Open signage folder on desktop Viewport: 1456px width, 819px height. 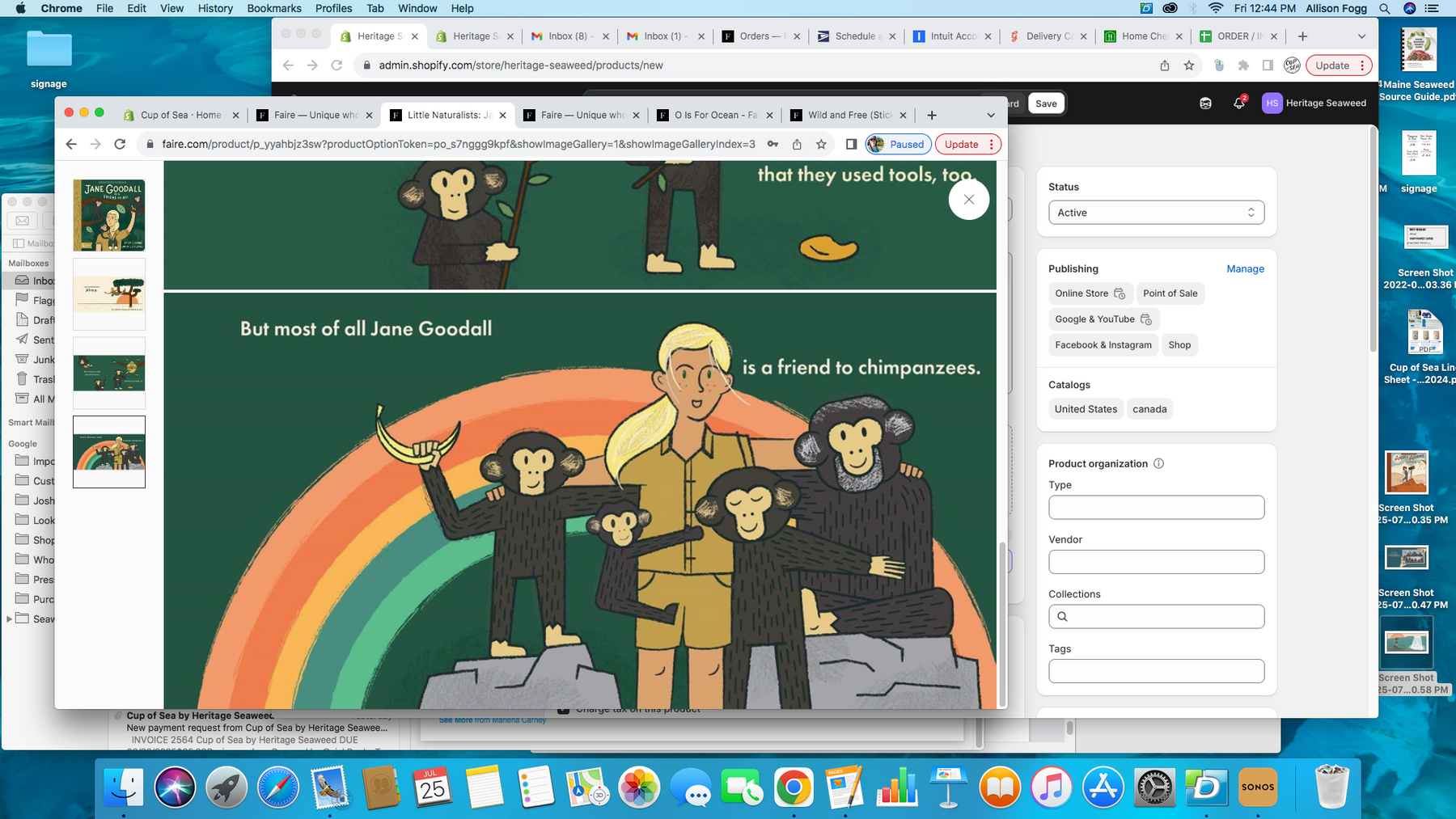49,58
